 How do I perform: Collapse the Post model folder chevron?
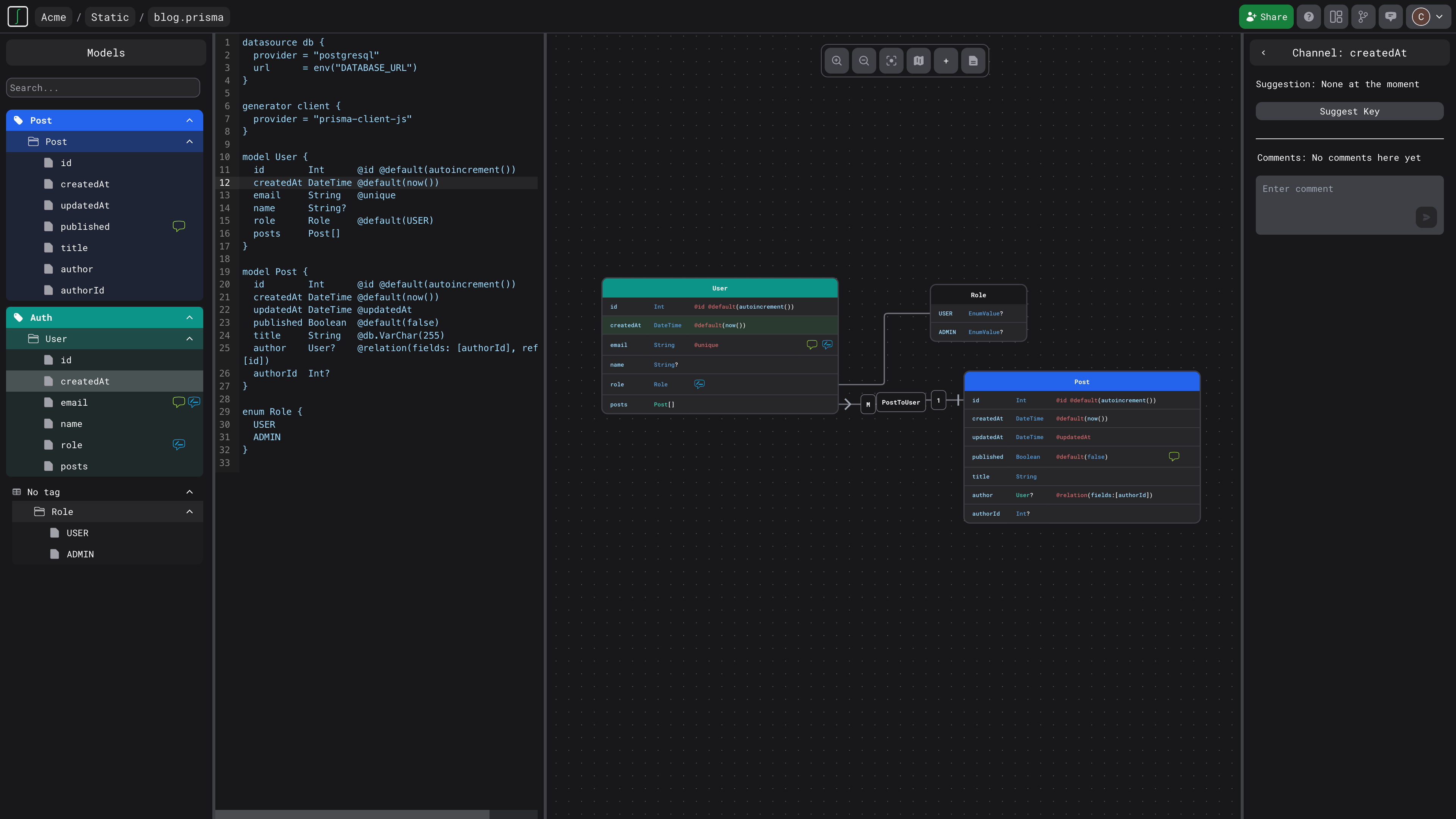pyautogui.click(x=189, y=141)
